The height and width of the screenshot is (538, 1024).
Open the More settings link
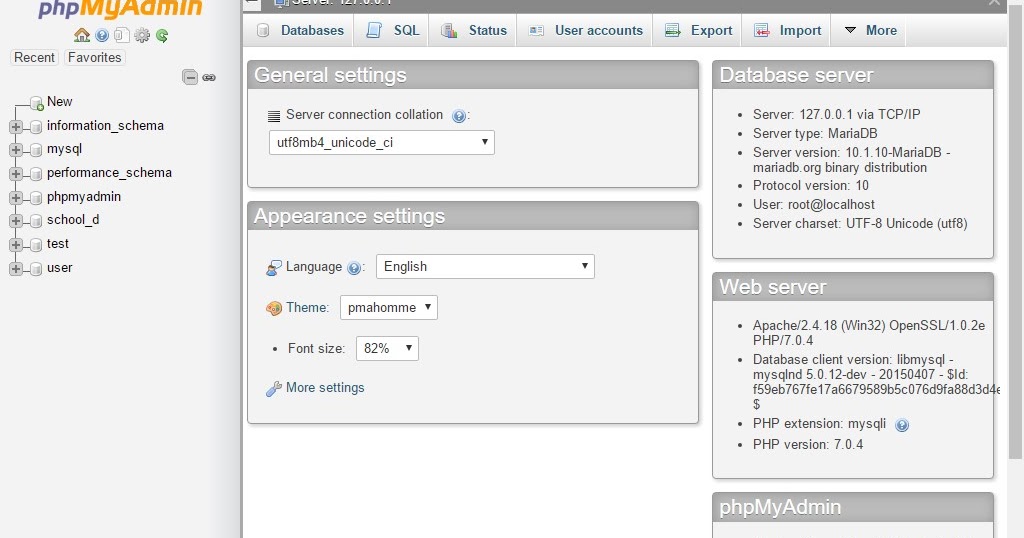pos(325,388)
